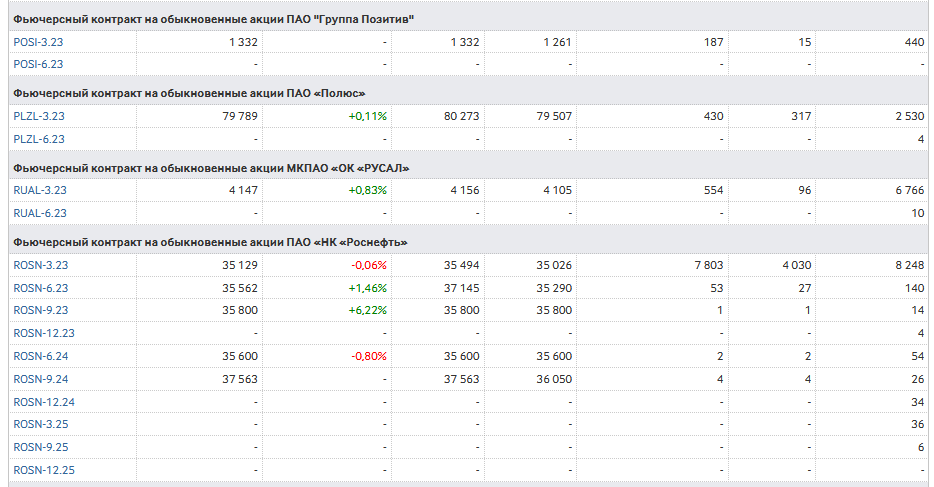Open the ROSN-6.24 contract link
934x487 pixels.
click(x=41, y=356)
